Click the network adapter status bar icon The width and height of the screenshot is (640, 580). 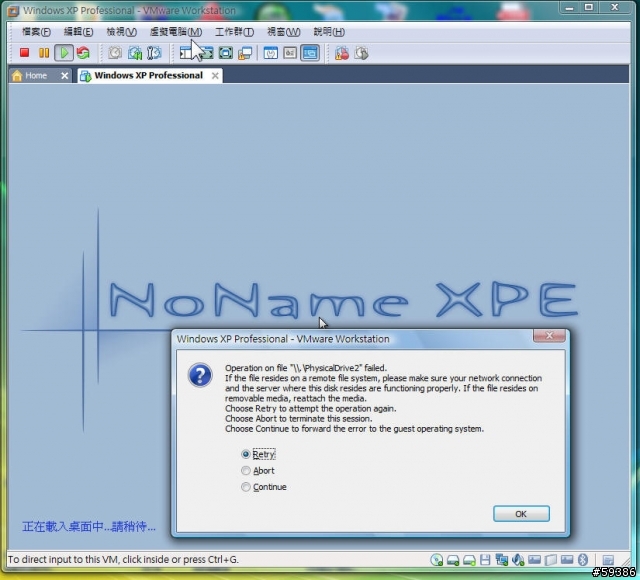point(502,560)
